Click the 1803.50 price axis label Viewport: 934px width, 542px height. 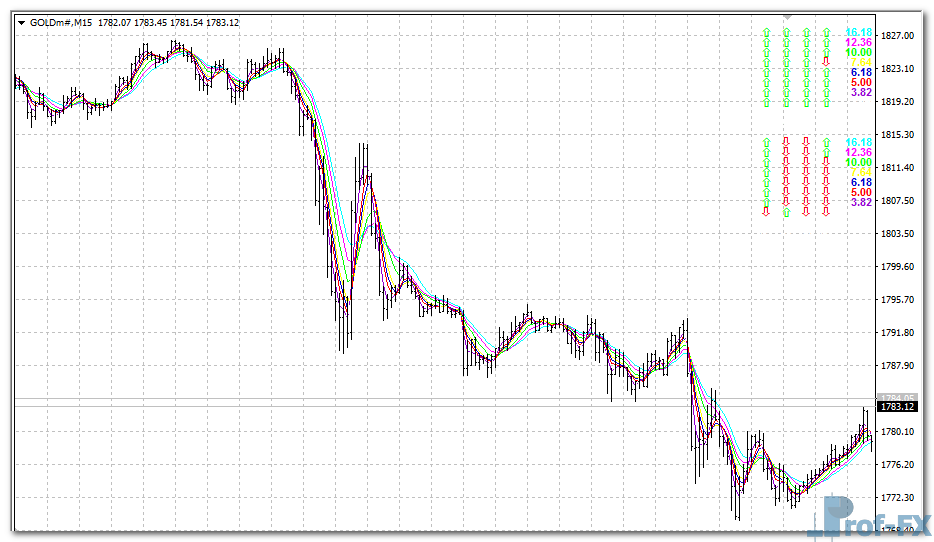901,234
